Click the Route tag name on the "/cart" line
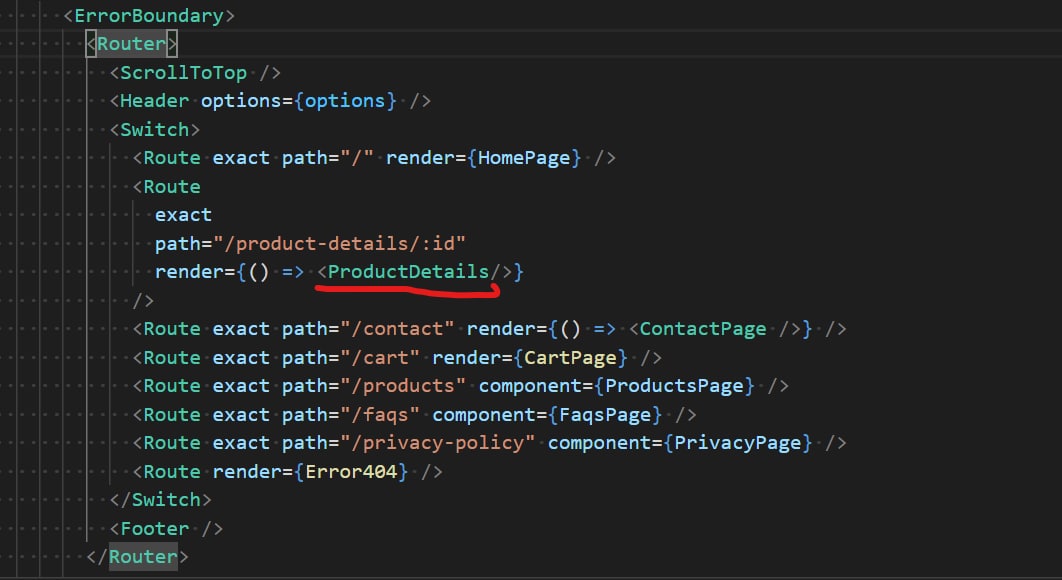The width and height of the screenshot is (1062, 580). (x=172, y=357)
